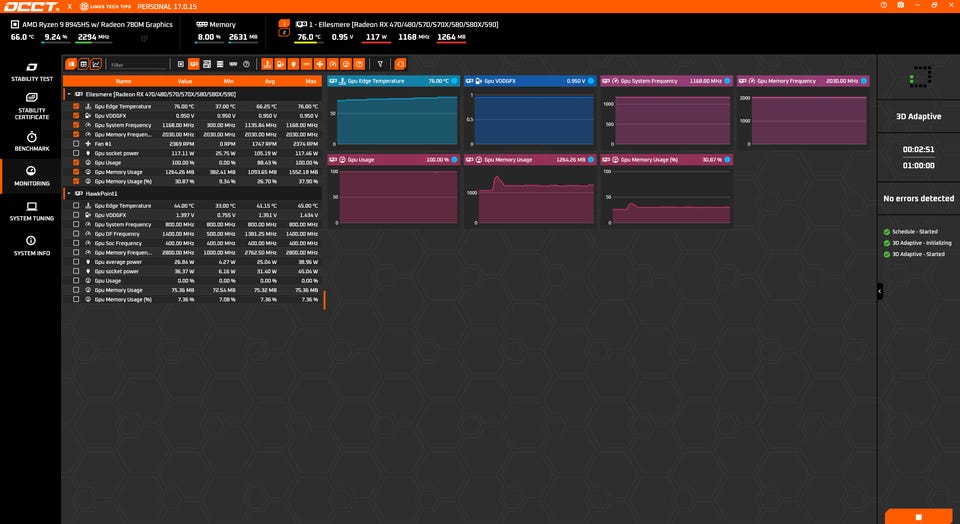
Task: Stop the test with bottom-right button
Action: [x=918, y=517]
